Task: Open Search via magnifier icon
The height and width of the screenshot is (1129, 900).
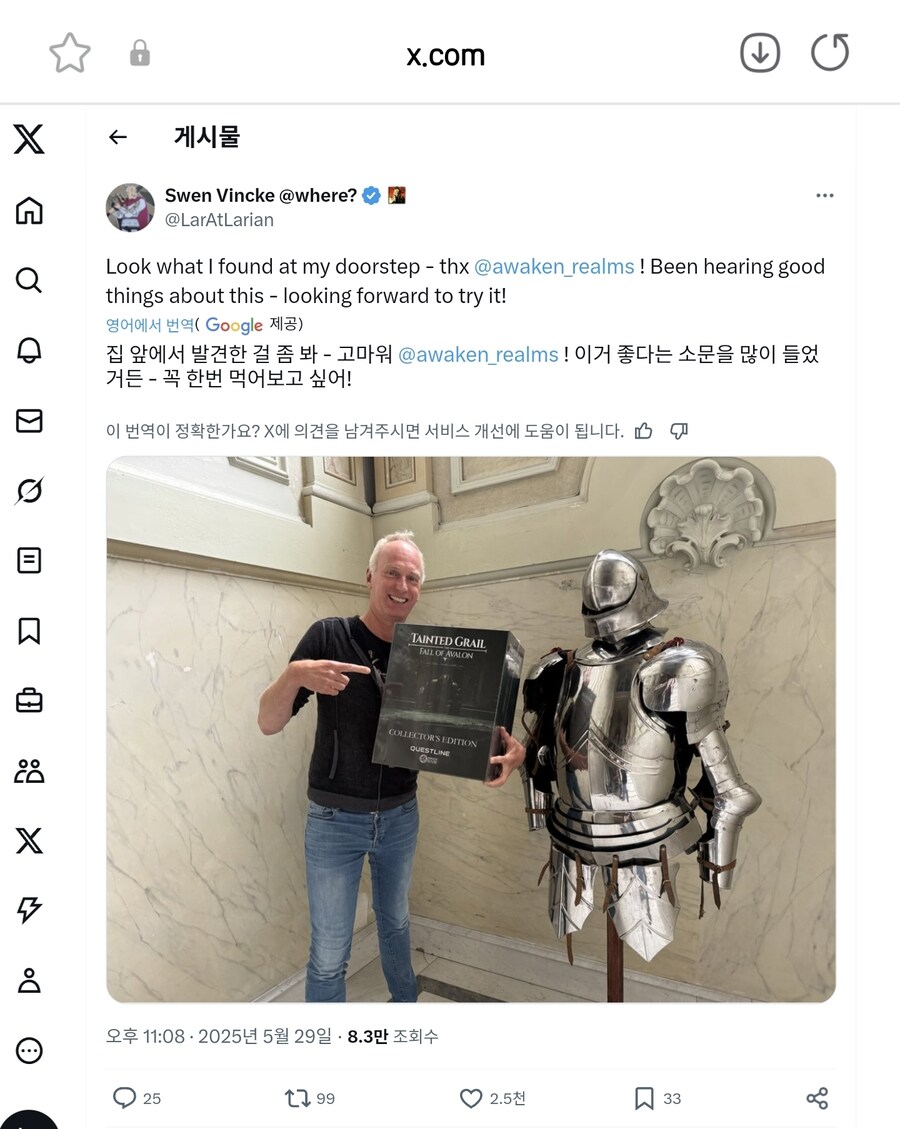Action: pyautogui.click(x=29, y=280)
